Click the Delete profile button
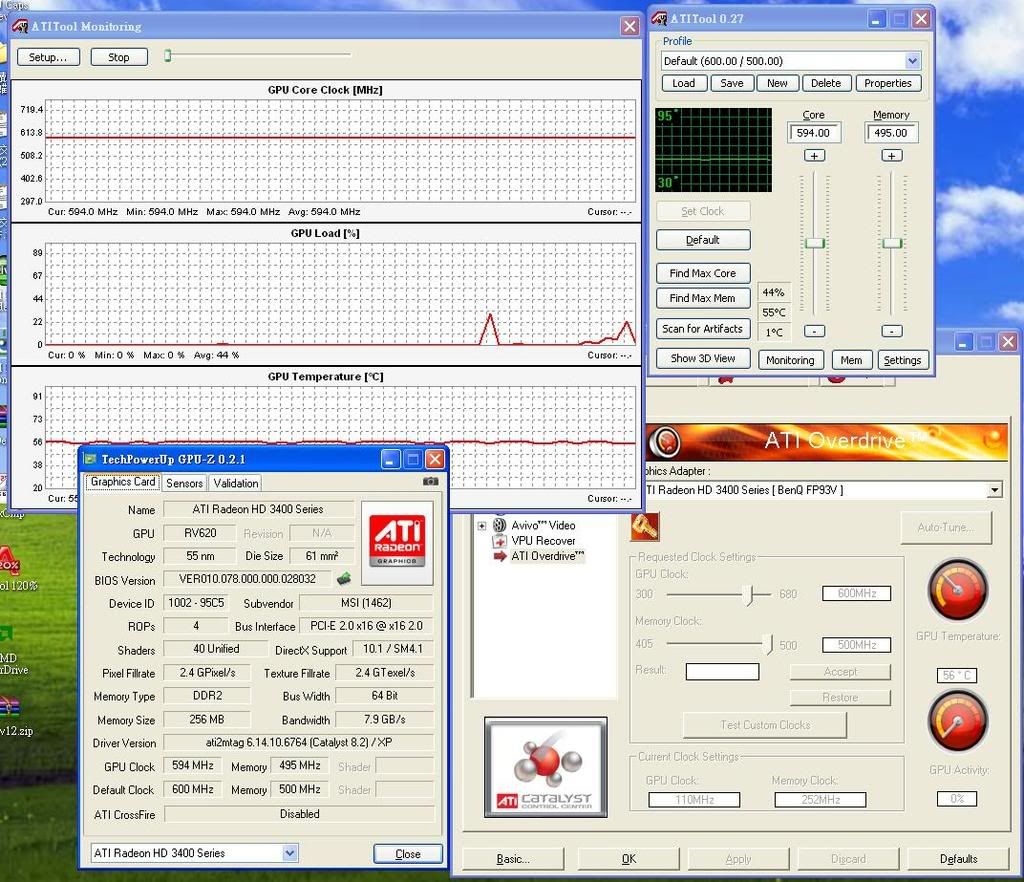1024x882 pixels. 826,83
